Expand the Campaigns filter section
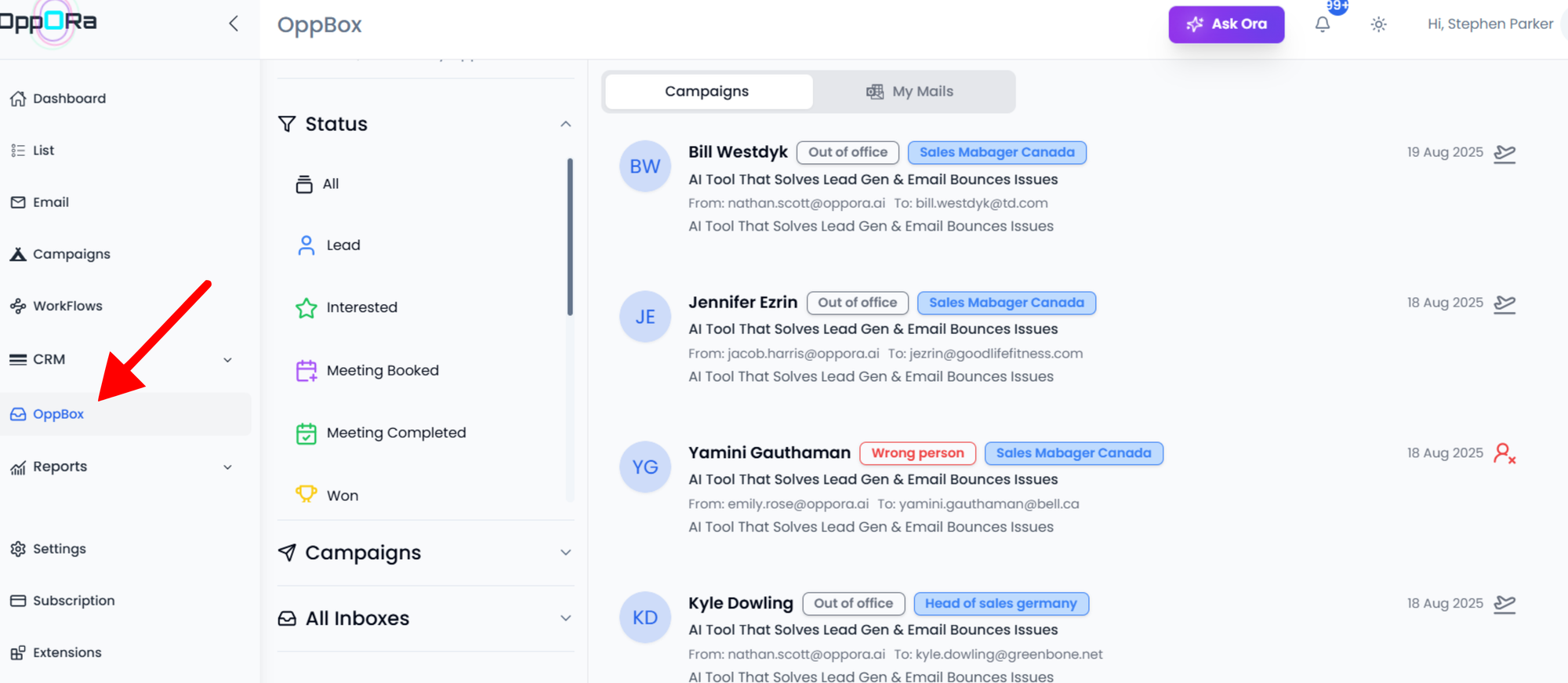1568x683 pixels. [565, 553]
